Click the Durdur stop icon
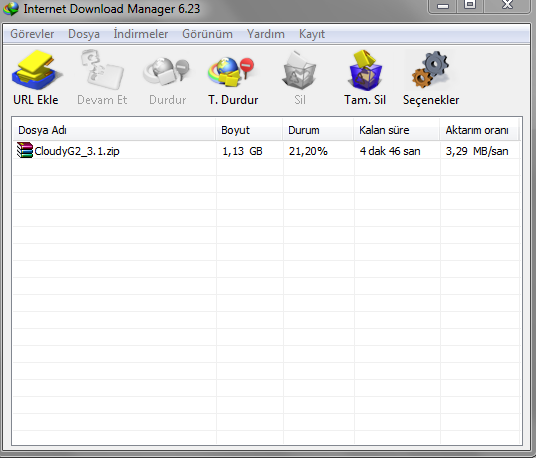Image resolution: width=536 pixels, height=458 pixels. click(166, 71)
